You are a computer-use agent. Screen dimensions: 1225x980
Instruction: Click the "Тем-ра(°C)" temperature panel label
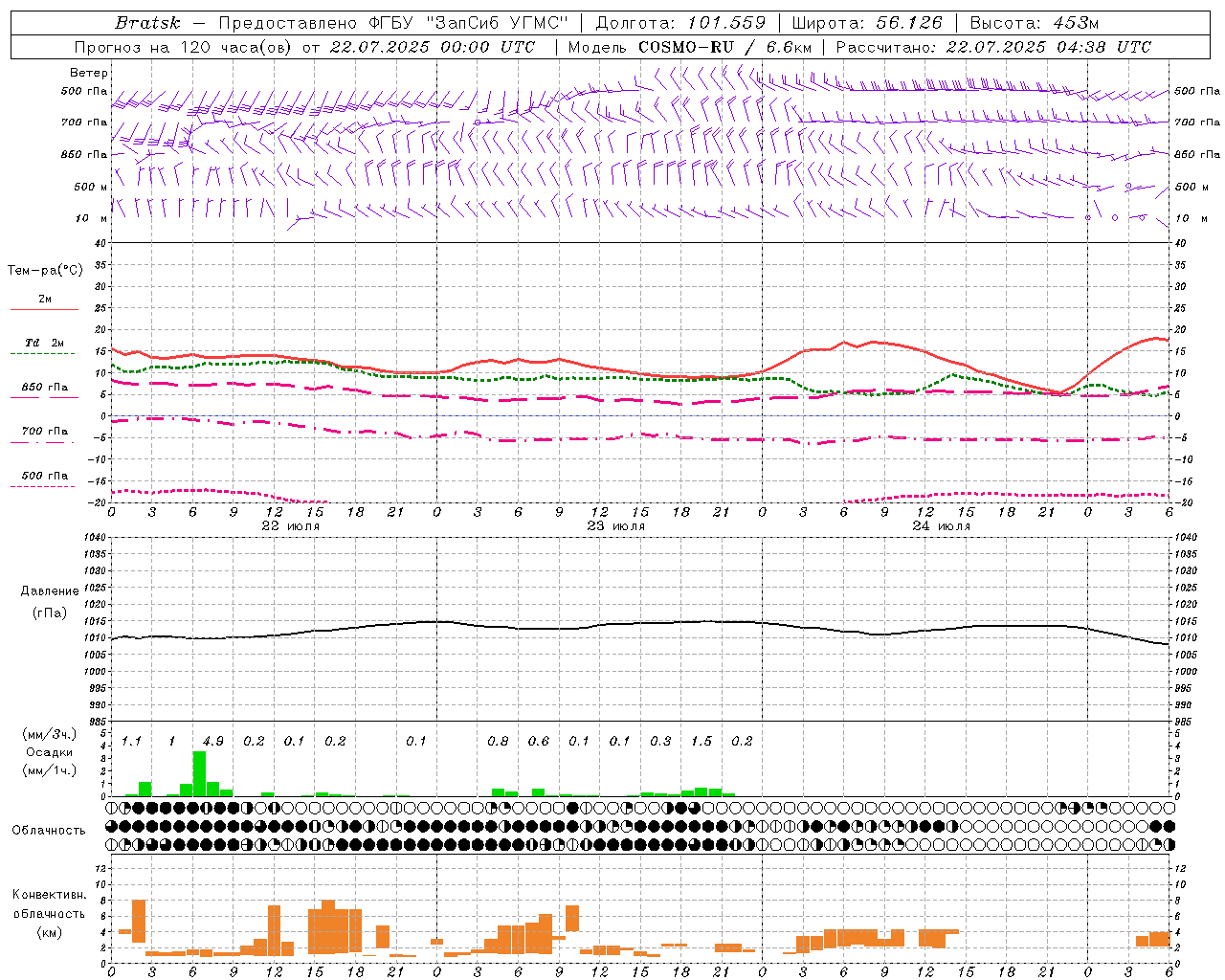(45, 271)
